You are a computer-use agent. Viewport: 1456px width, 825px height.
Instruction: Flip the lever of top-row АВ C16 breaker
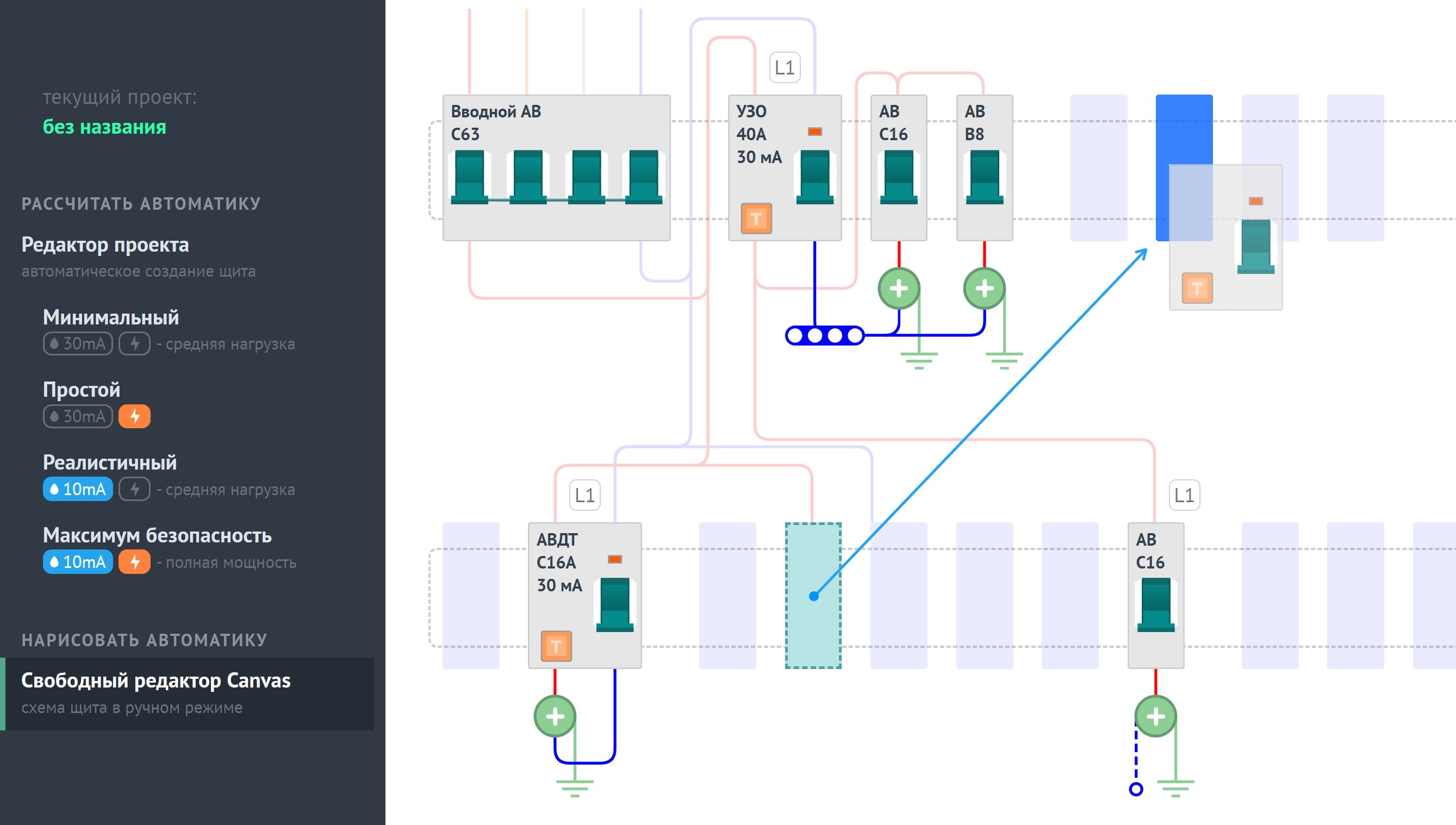click(899, 177)
